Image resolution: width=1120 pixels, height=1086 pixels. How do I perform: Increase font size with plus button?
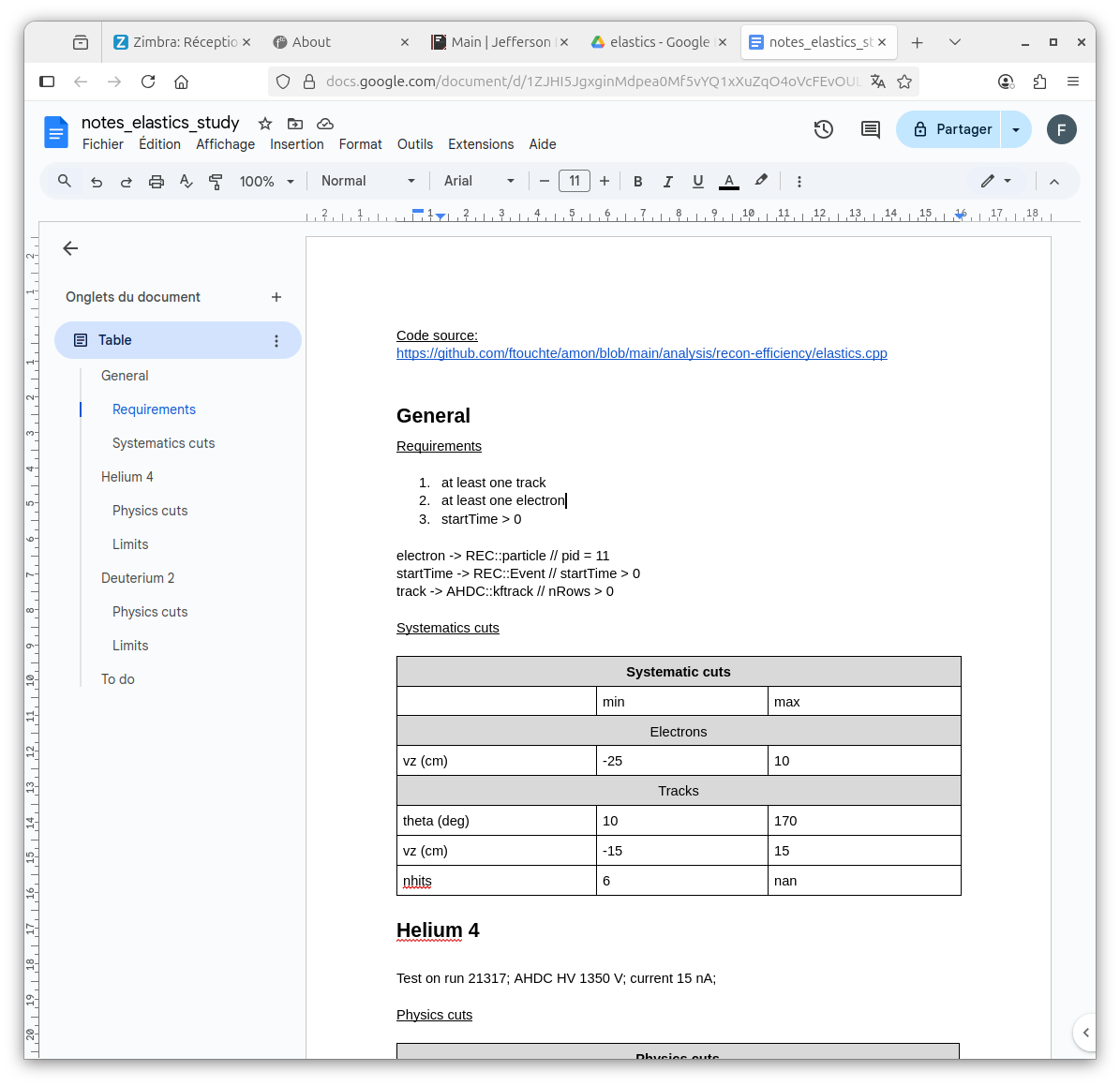pyautogui.click(x=605, y=182)
